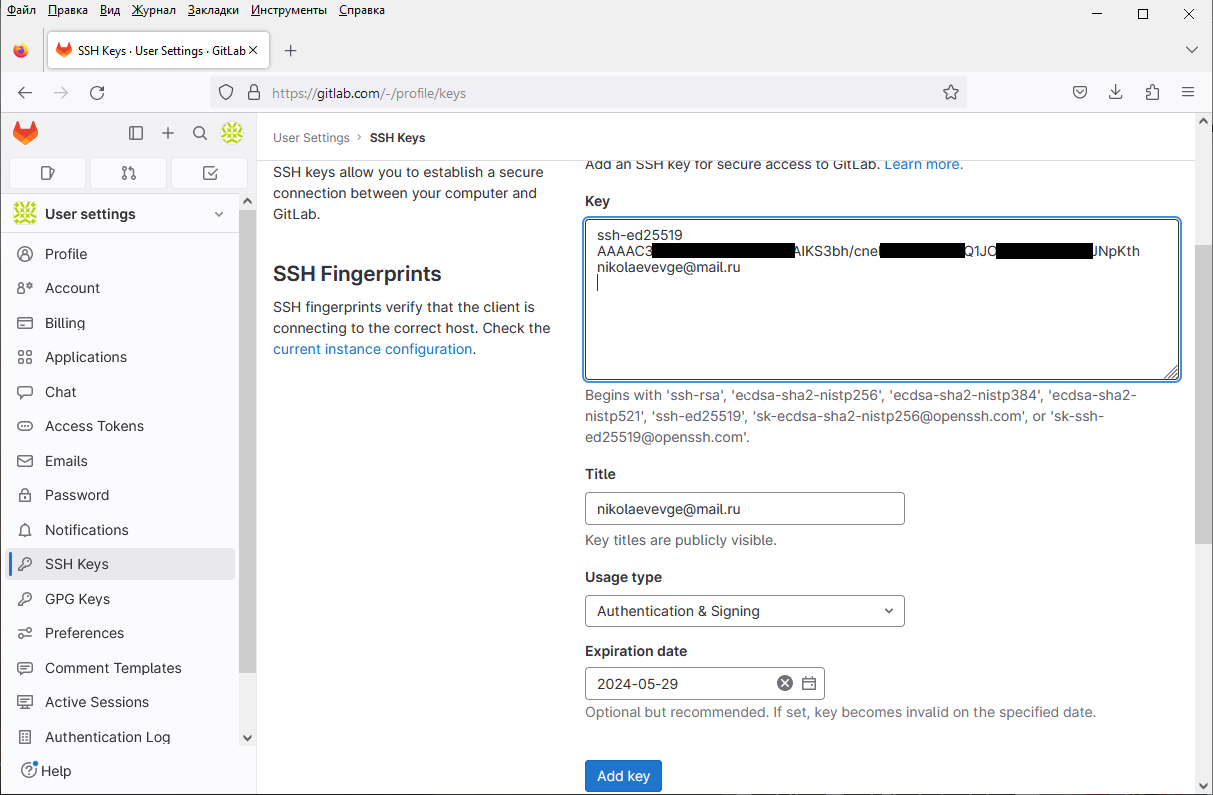
Task: Open the calendar date picker icon
Action: pyautogui.click(x=809, y=683)
